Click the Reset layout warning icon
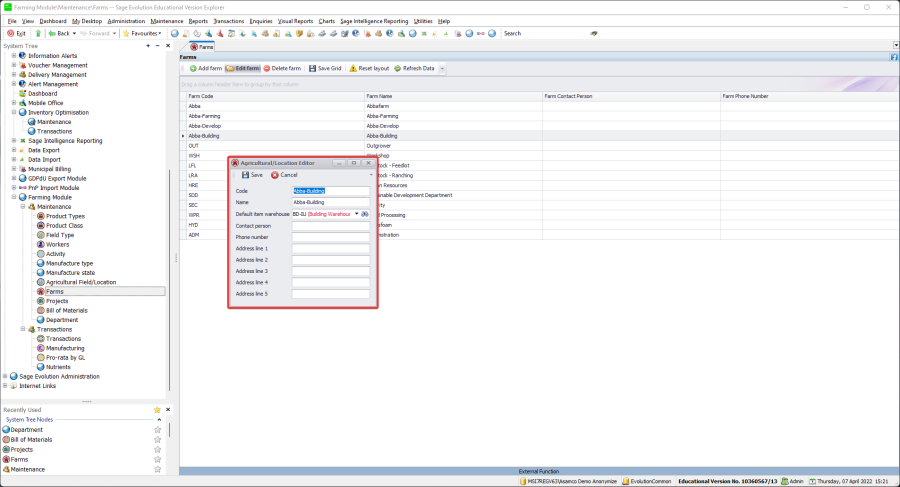Viewport: 900px width, 487px height. click(353, 68)
